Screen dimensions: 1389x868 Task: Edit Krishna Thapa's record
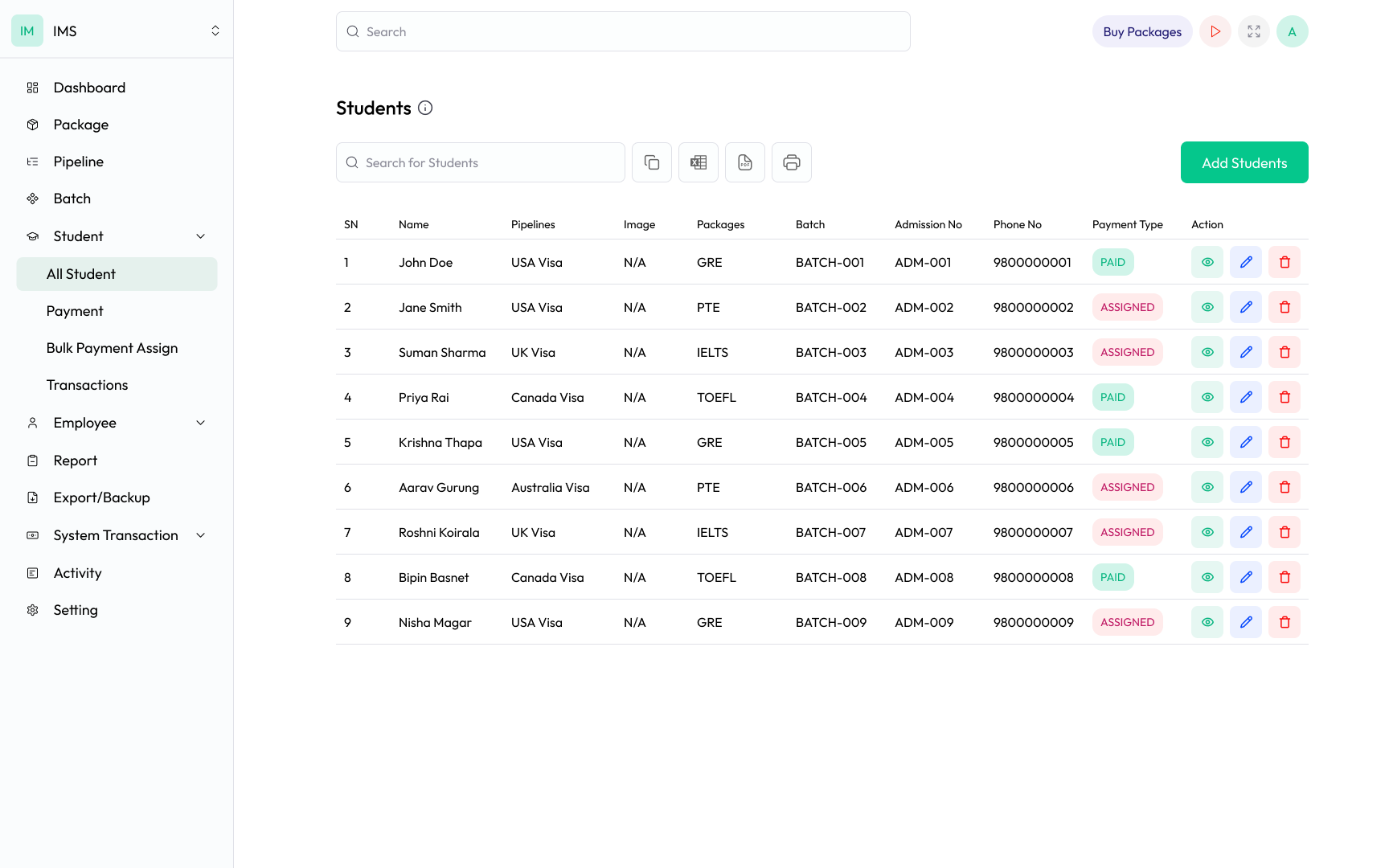[1246, 442]
